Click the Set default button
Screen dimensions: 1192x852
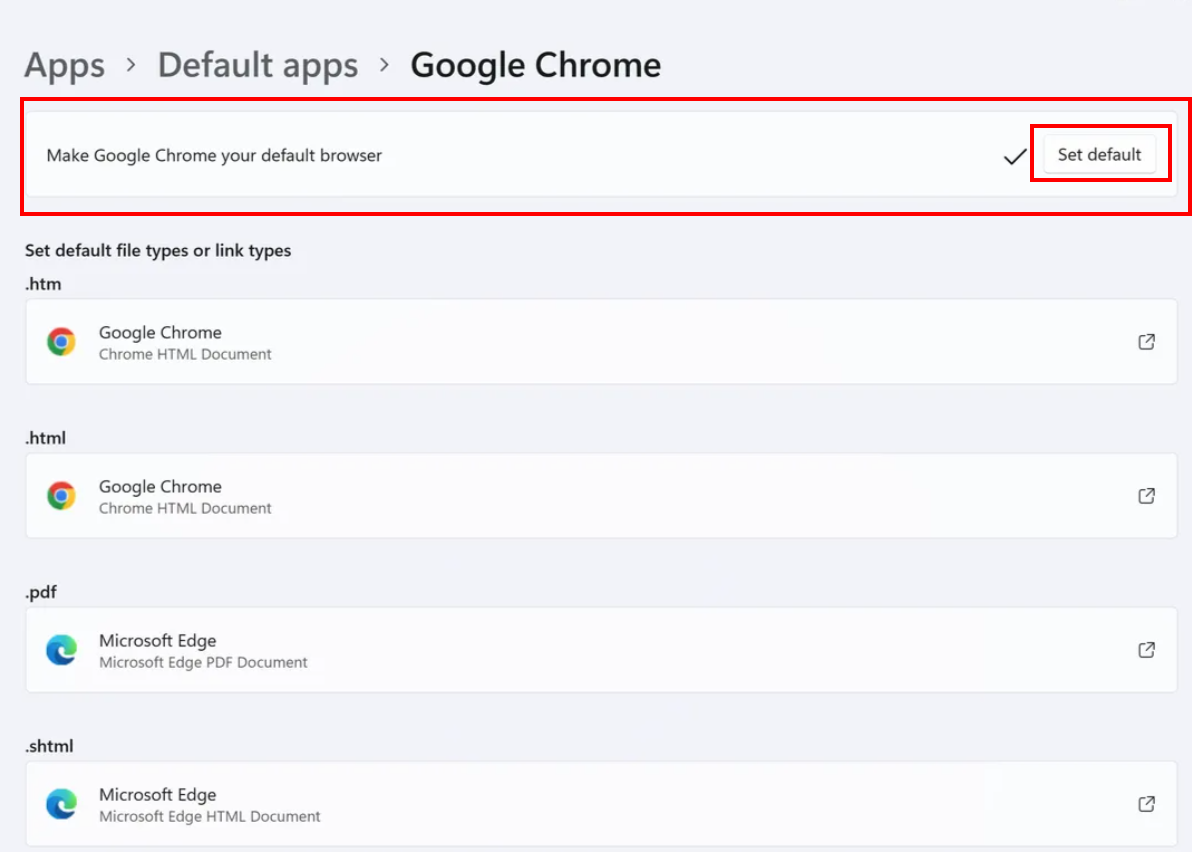click(x=1099, y=155)
